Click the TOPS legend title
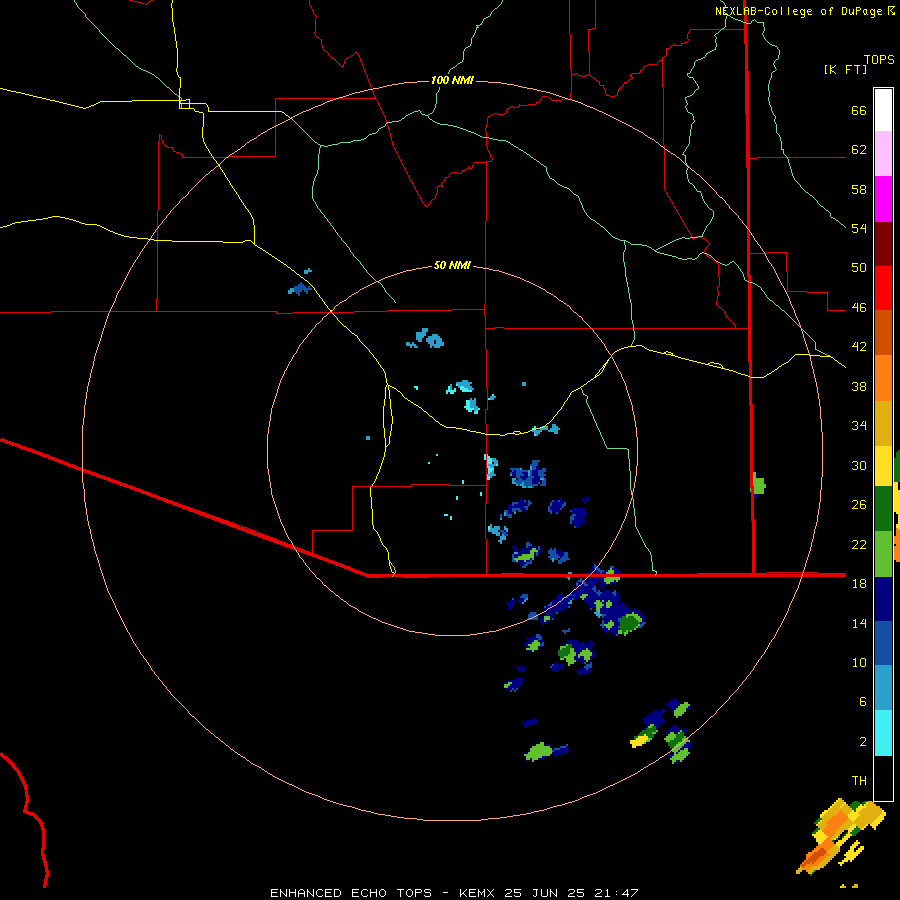 click(879, 60)
